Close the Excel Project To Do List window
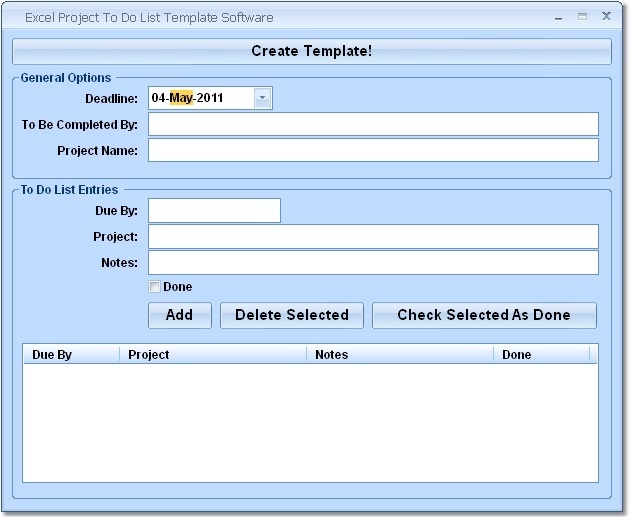Screen dimensions: 630x519 tap(606, 16)
